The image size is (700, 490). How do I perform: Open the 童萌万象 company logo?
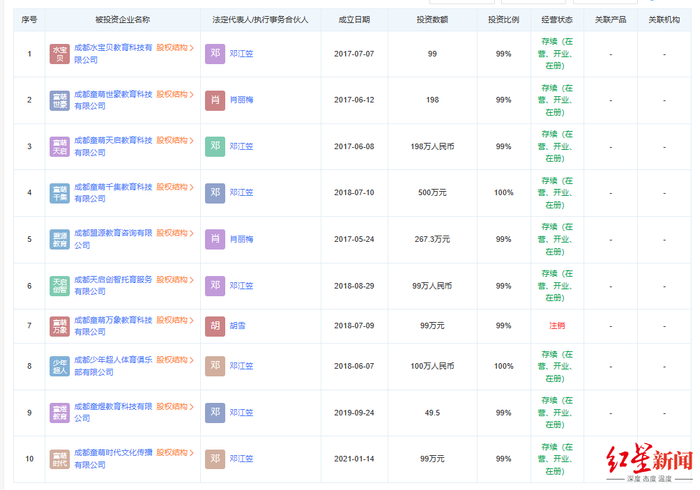[60, 325]
